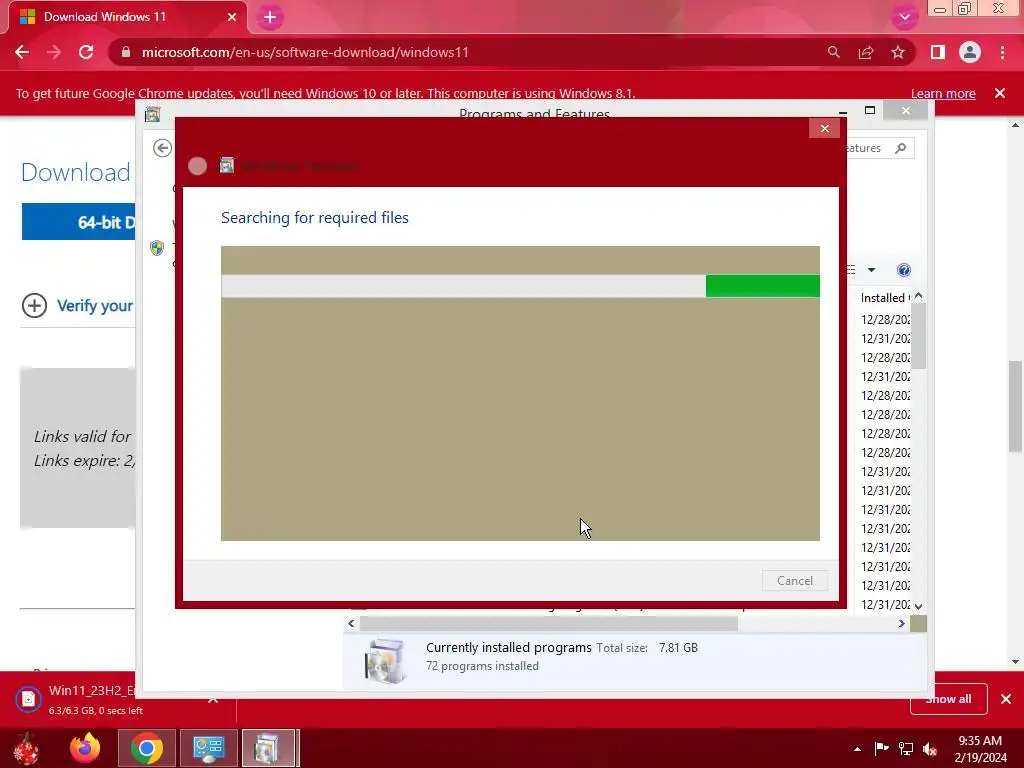Click the up arrow of the program list scrollbar
This screenshot has width=1024, height=768.
pyautogui.click(x=919, y=296)
